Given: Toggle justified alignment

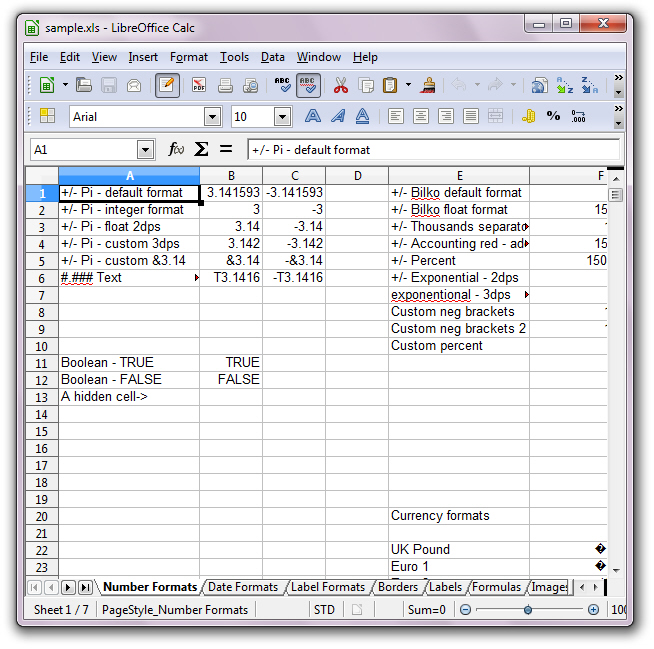Looking at the screenshot, I should (470, 116).
